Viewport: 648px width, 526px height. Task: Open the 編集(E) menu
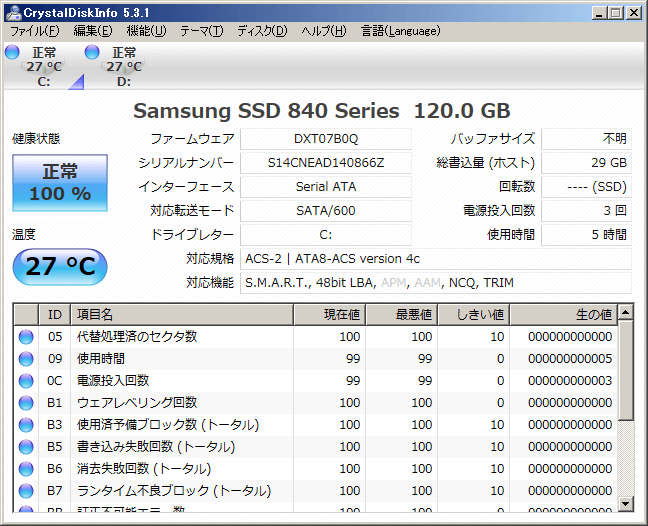93,31
